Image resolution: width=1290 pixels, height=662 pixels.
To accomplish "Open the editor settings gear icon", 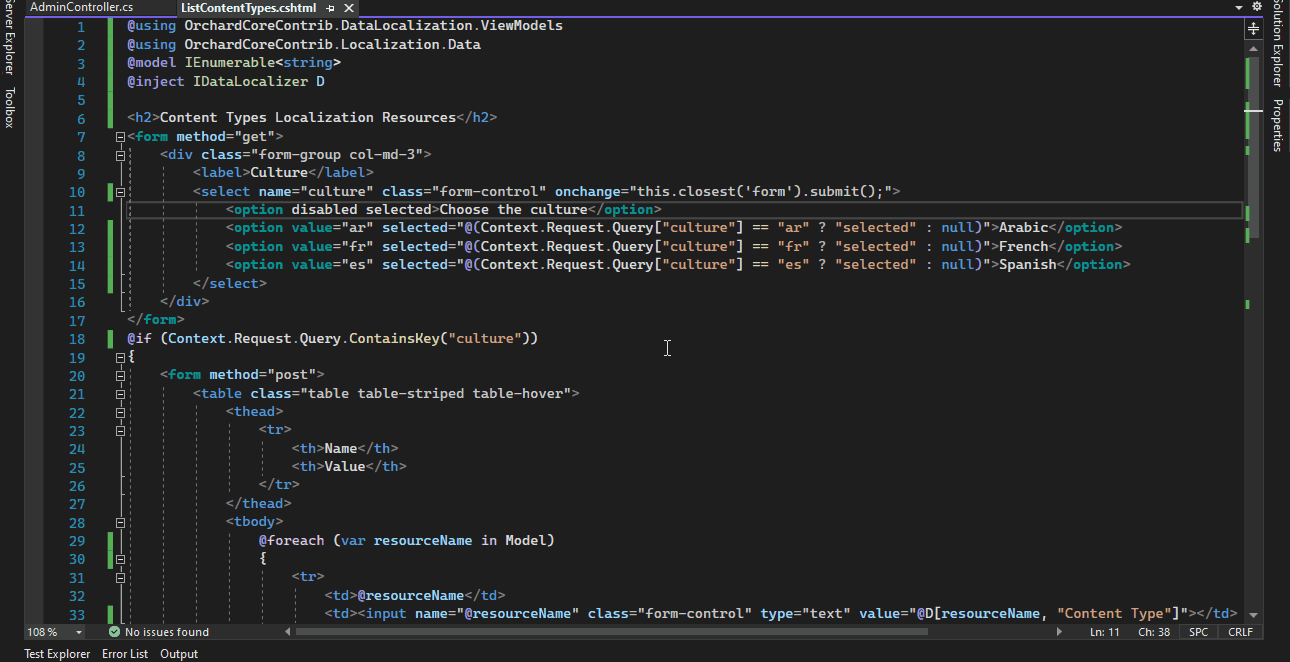I will pyautogui.click(x=1256, y=6).
